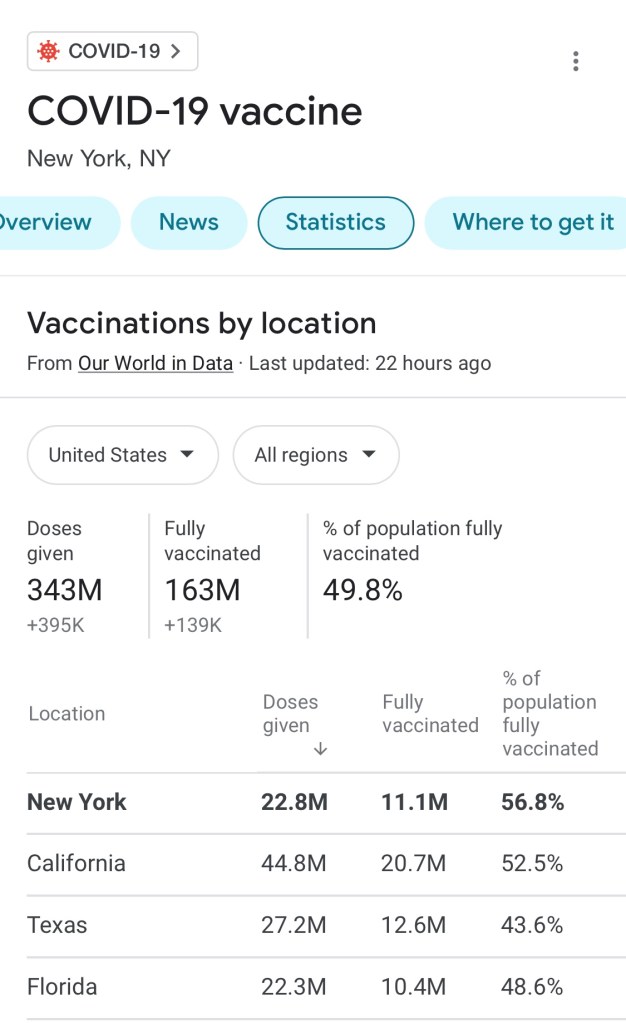Open the Where to get it tab
The height and width of the screenshot is (1023, 626).
tap(532, 222)
